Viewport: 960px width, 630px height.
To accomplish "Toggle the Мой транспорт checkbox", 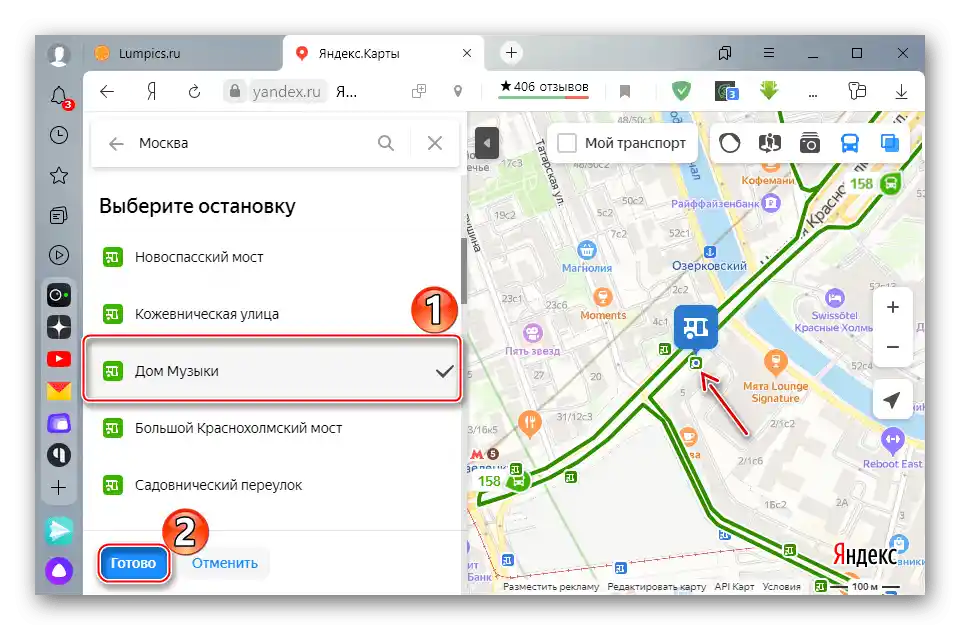I will coord(567,143).
